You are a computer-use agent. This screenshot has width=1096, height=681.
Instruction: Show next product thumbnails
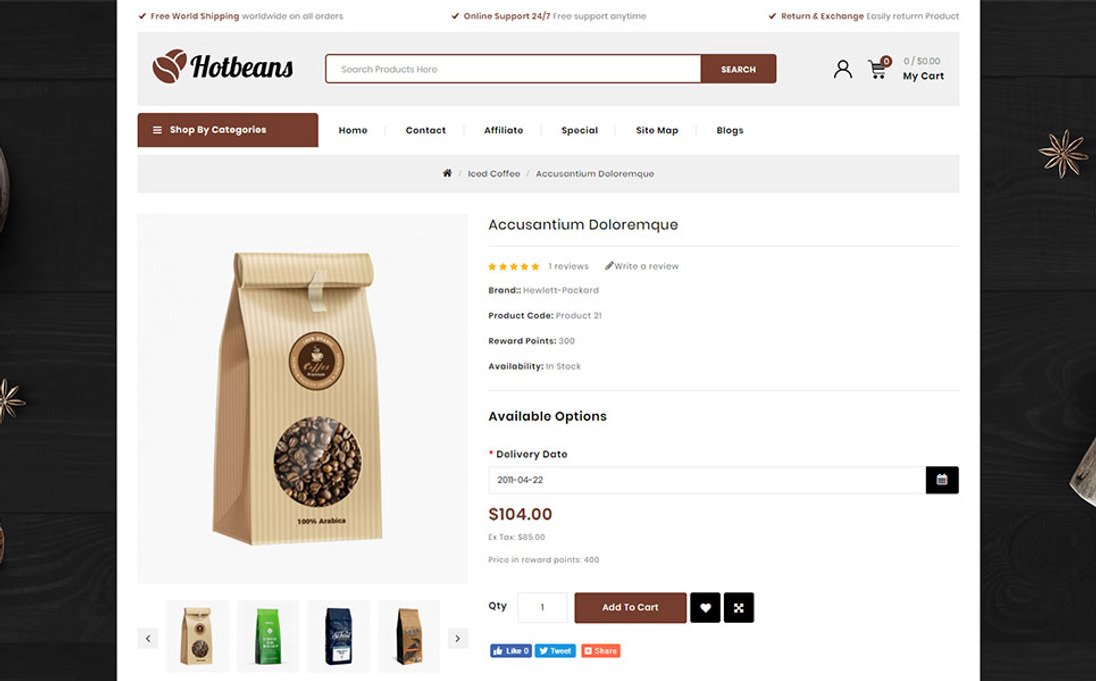pyautogui.click(x=458, y=638)
